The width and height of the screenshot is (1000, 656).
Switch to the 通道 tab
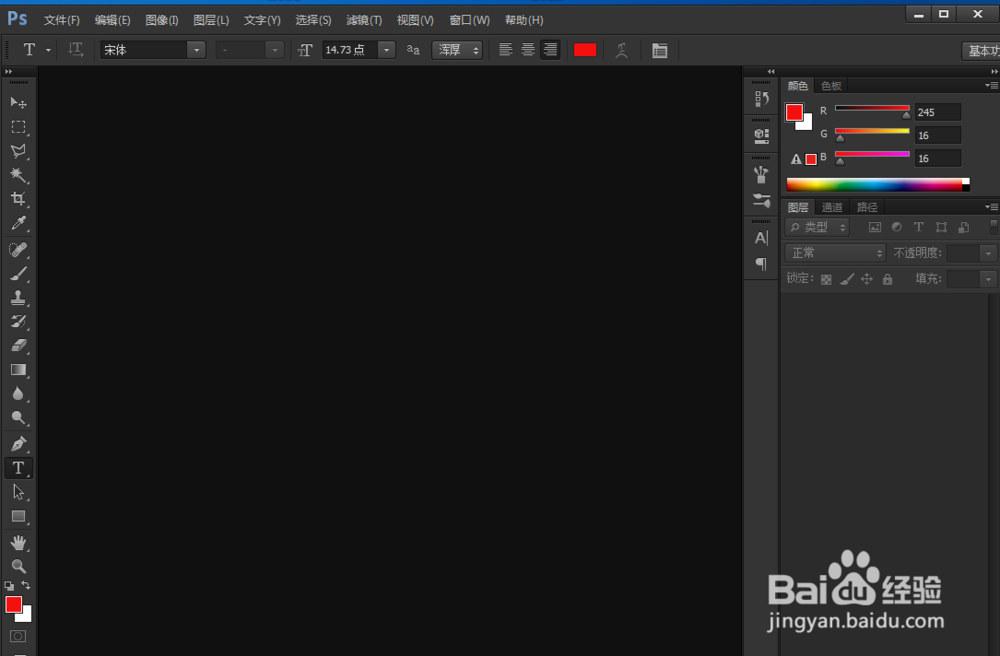(832, 207)
